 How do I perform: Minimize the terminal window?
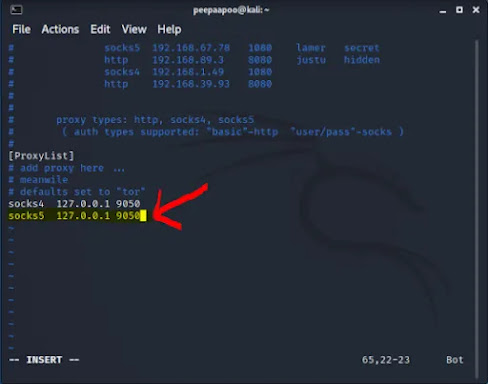443,11
